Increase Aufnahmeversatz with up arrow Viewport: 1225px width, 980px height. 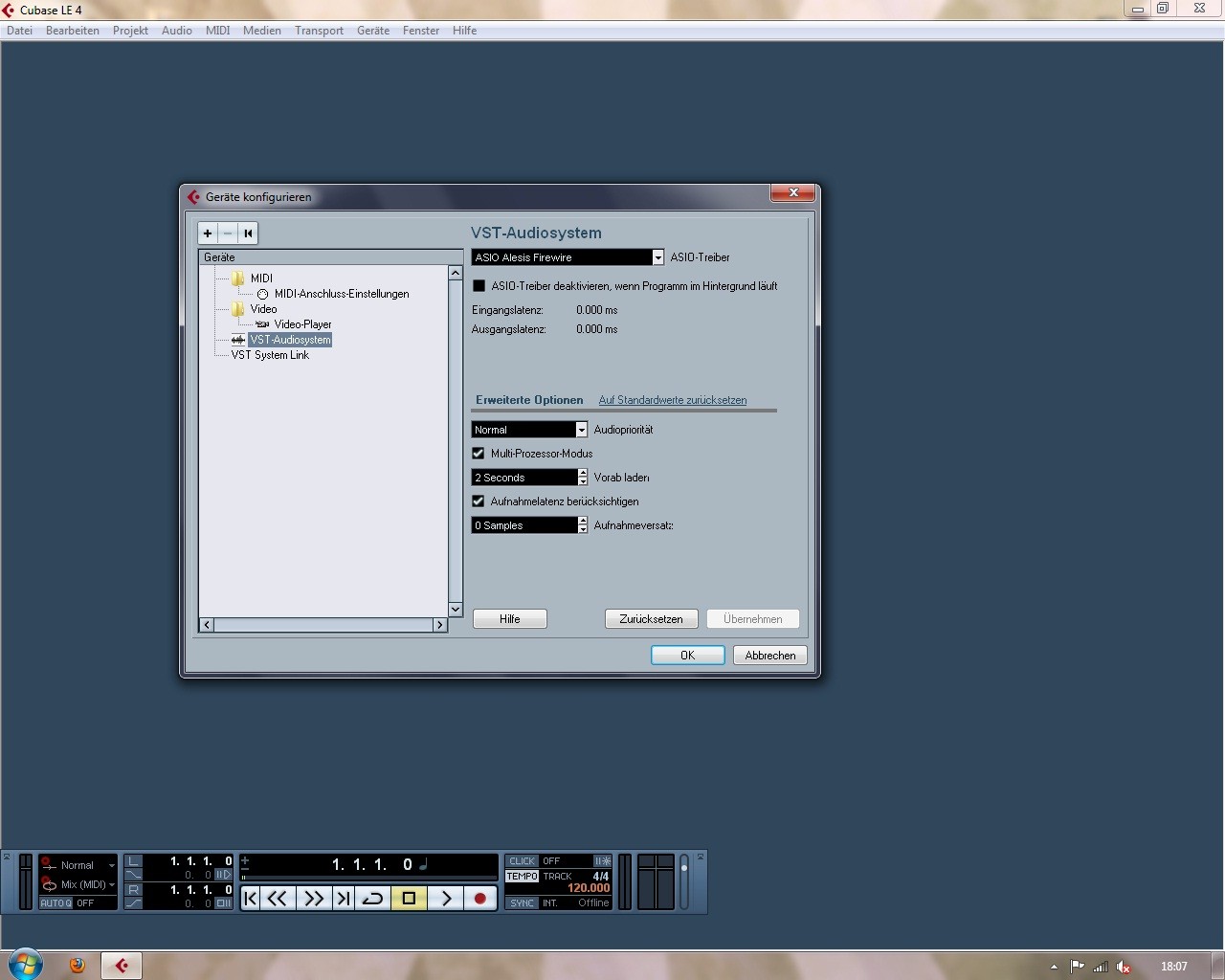(583, 521)
